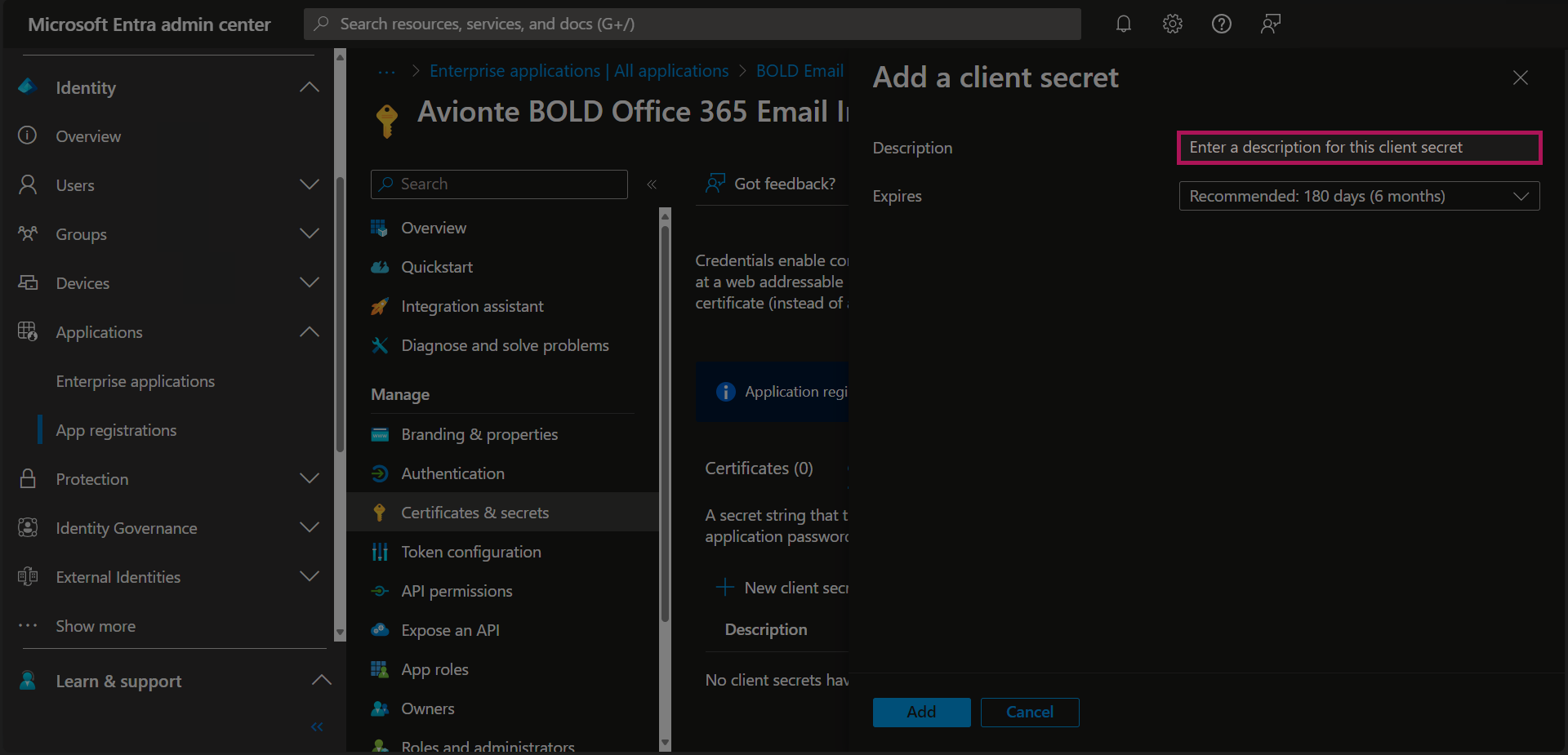Expand the Devices section

pos(310,282)
